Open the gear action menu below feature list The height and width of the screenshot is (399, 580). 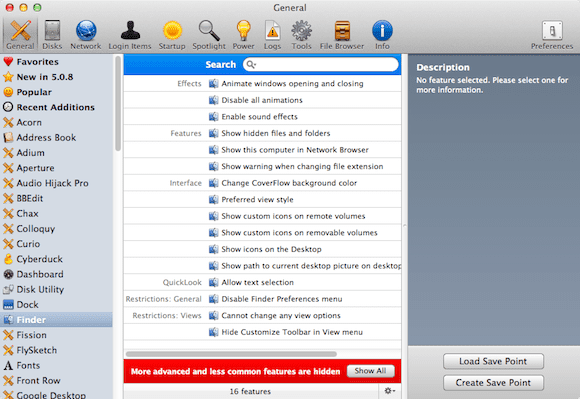pos(390,391)
